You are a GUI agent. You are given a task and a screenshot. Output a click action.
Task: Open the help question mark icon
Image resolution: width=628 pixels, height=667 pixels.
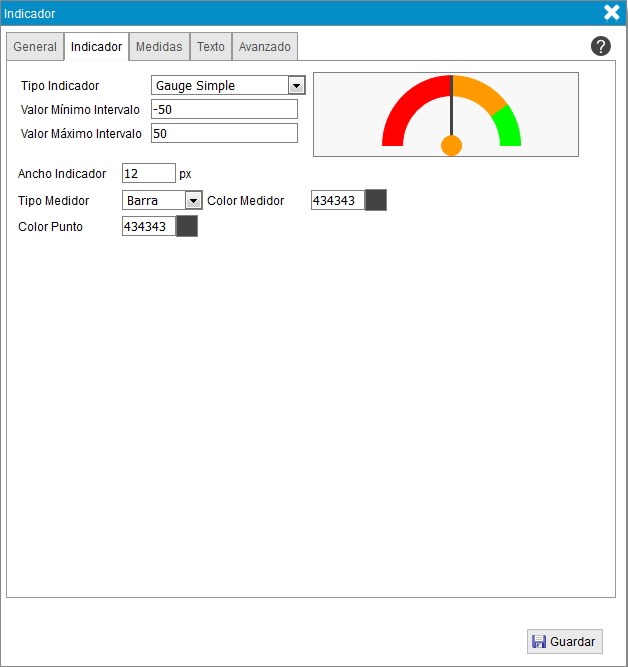[601, 46]
